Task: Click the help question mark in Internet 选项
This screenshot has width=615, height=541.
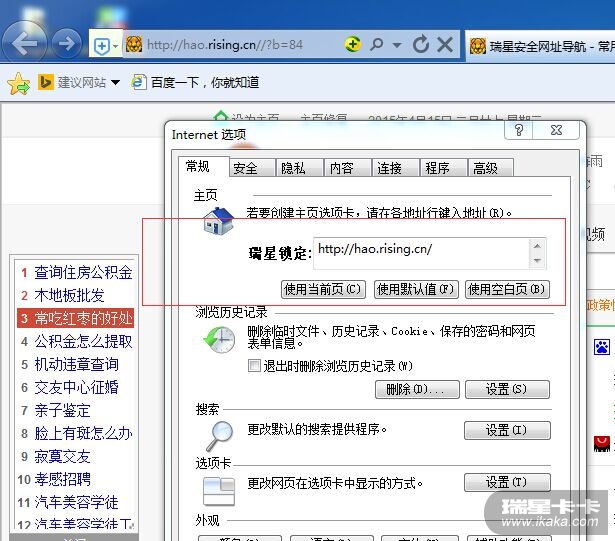Action: [519, 130]
